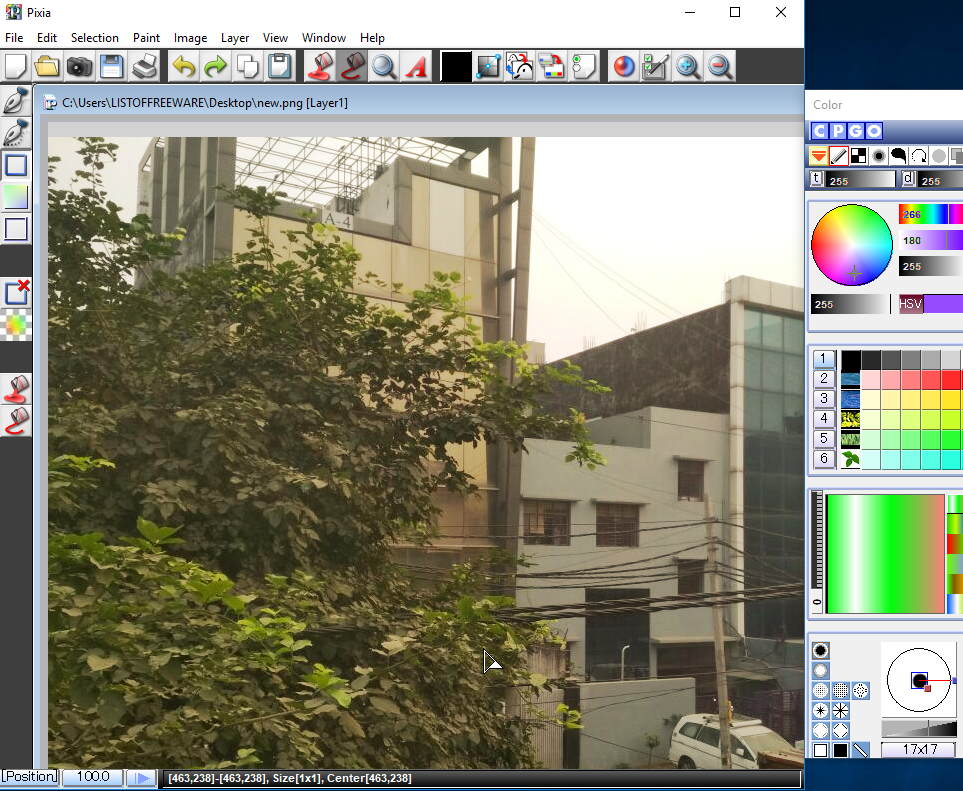Click the transparency checkerboard color icon

pos(16,325)
